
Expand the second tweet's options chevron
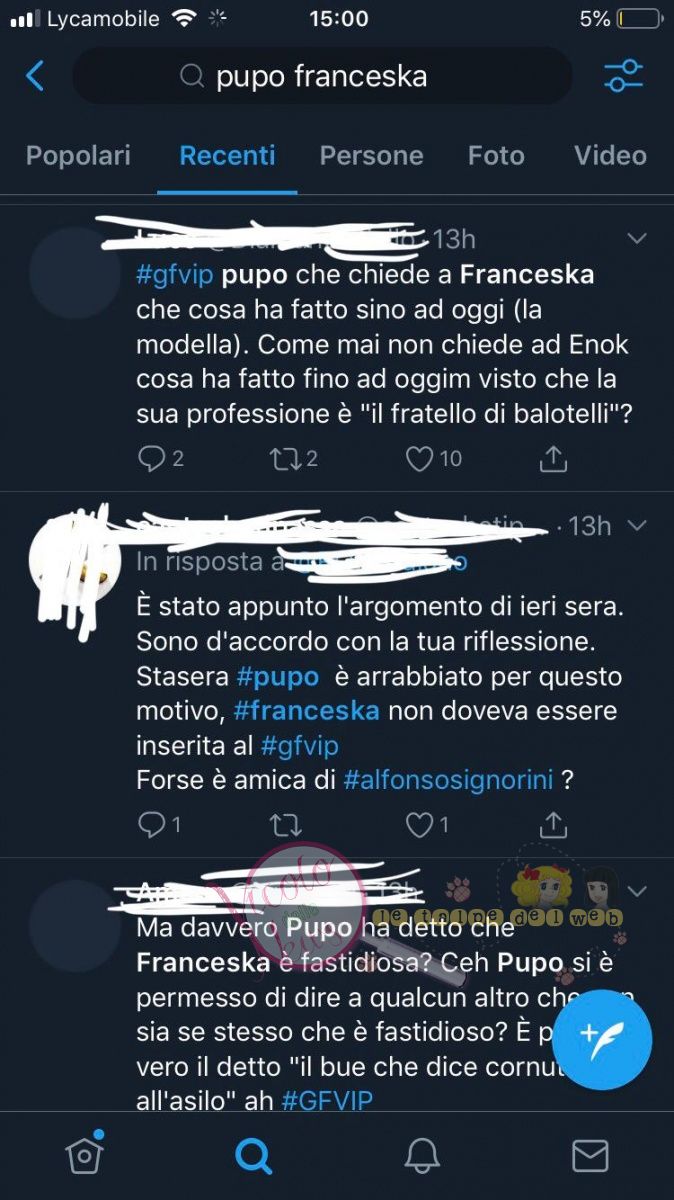[636, 525]
